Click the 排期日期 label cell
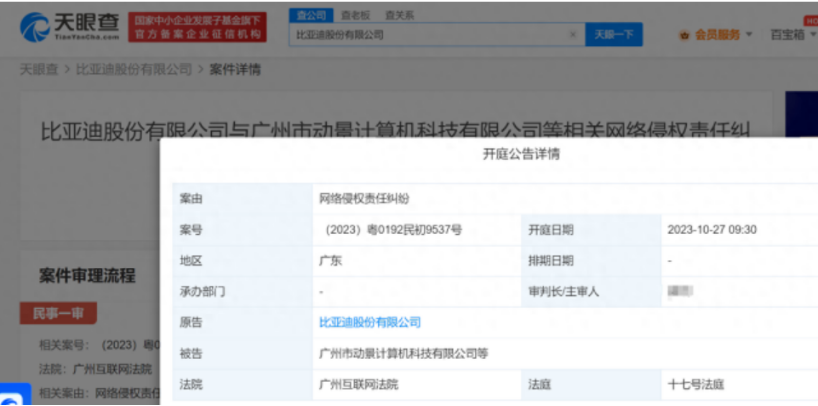 pos(591,260)
